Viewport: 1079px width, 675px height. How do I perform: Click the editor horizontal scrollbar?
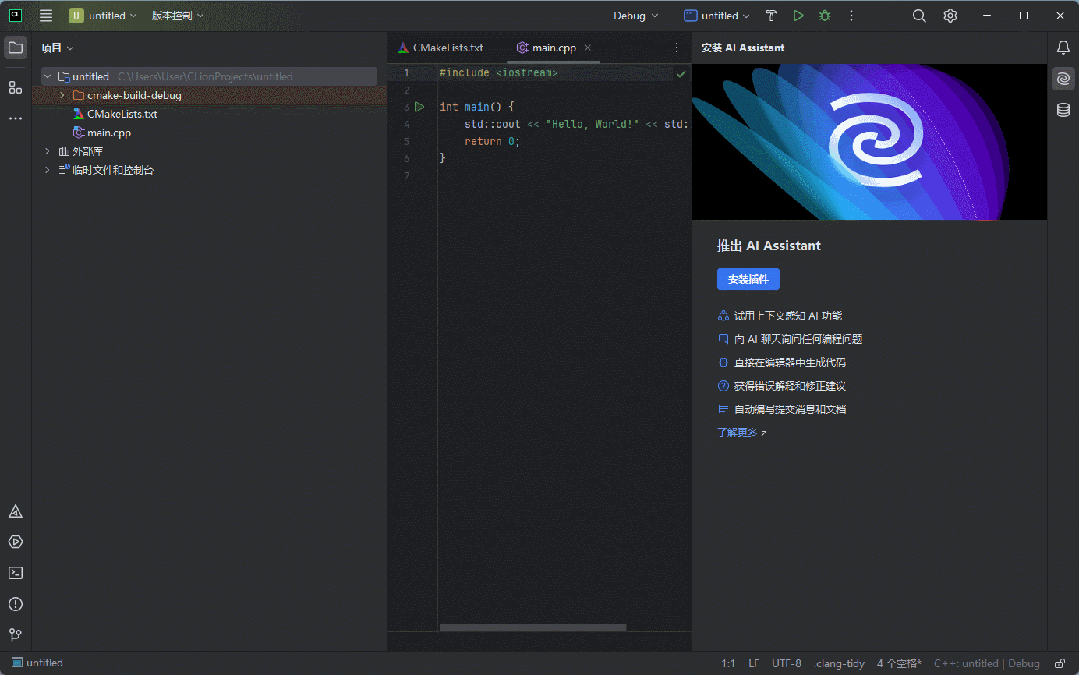(x=533, y=627)
